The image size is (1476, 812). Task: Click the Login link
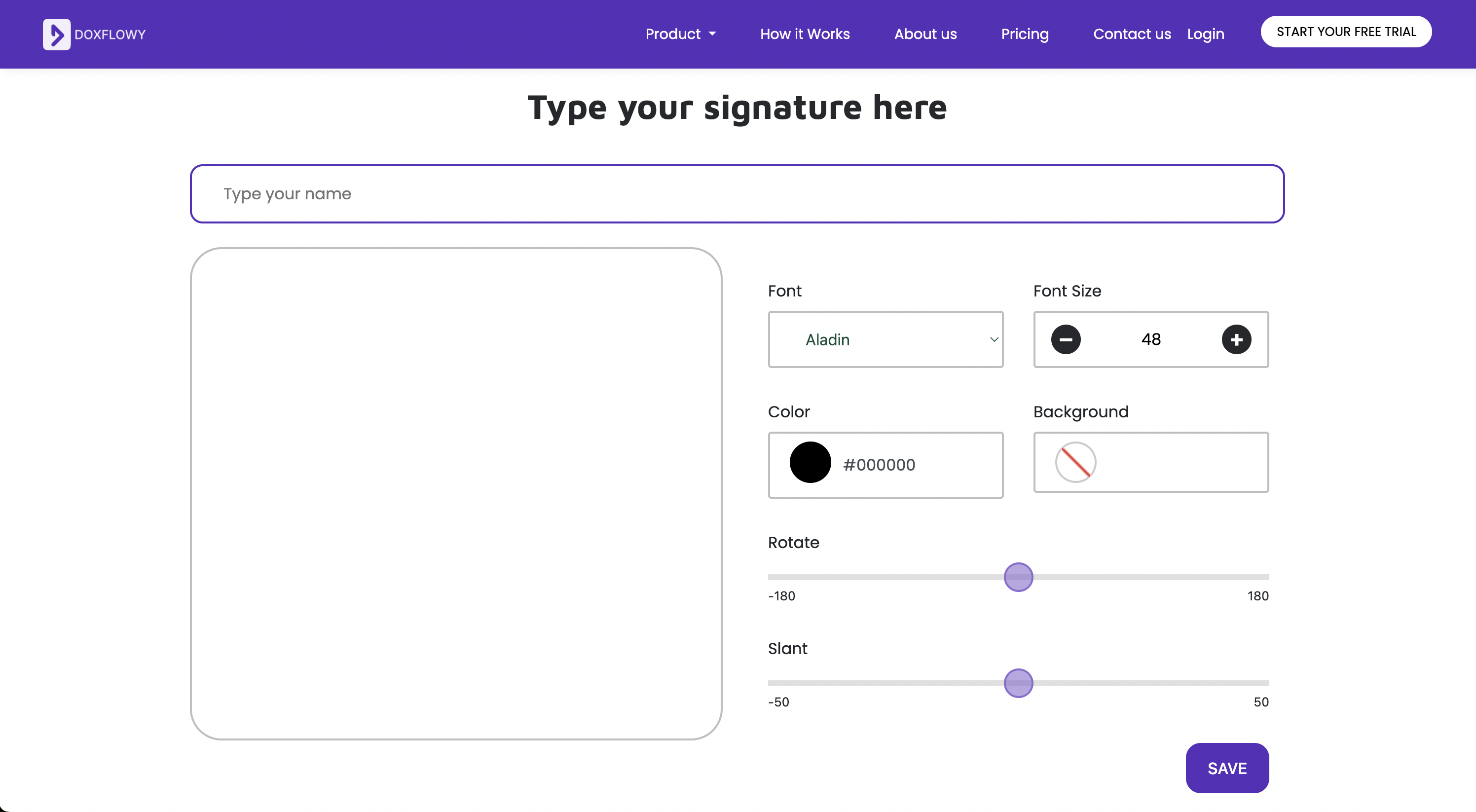click(1206, 34)
